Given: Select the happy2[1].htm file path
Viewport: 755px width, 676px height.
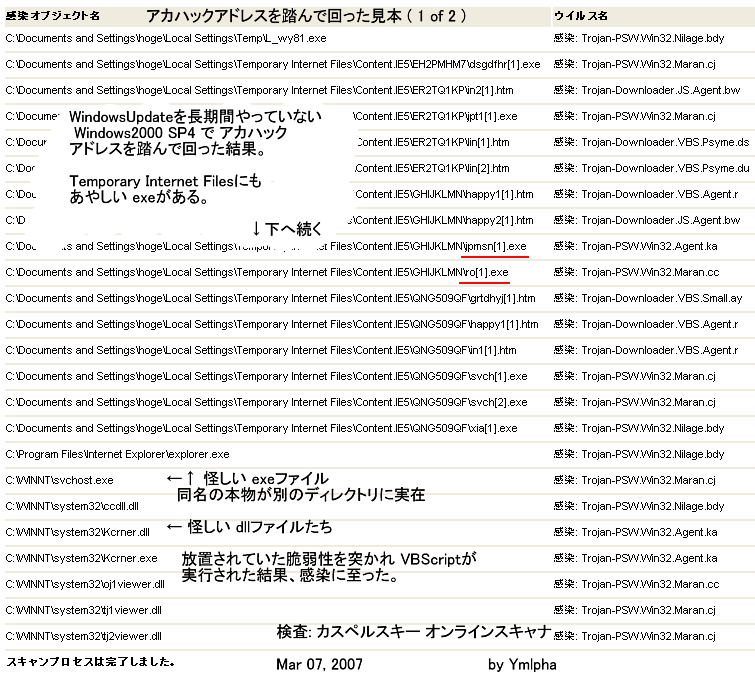Looking at the screenshot, I should (441, 221).
